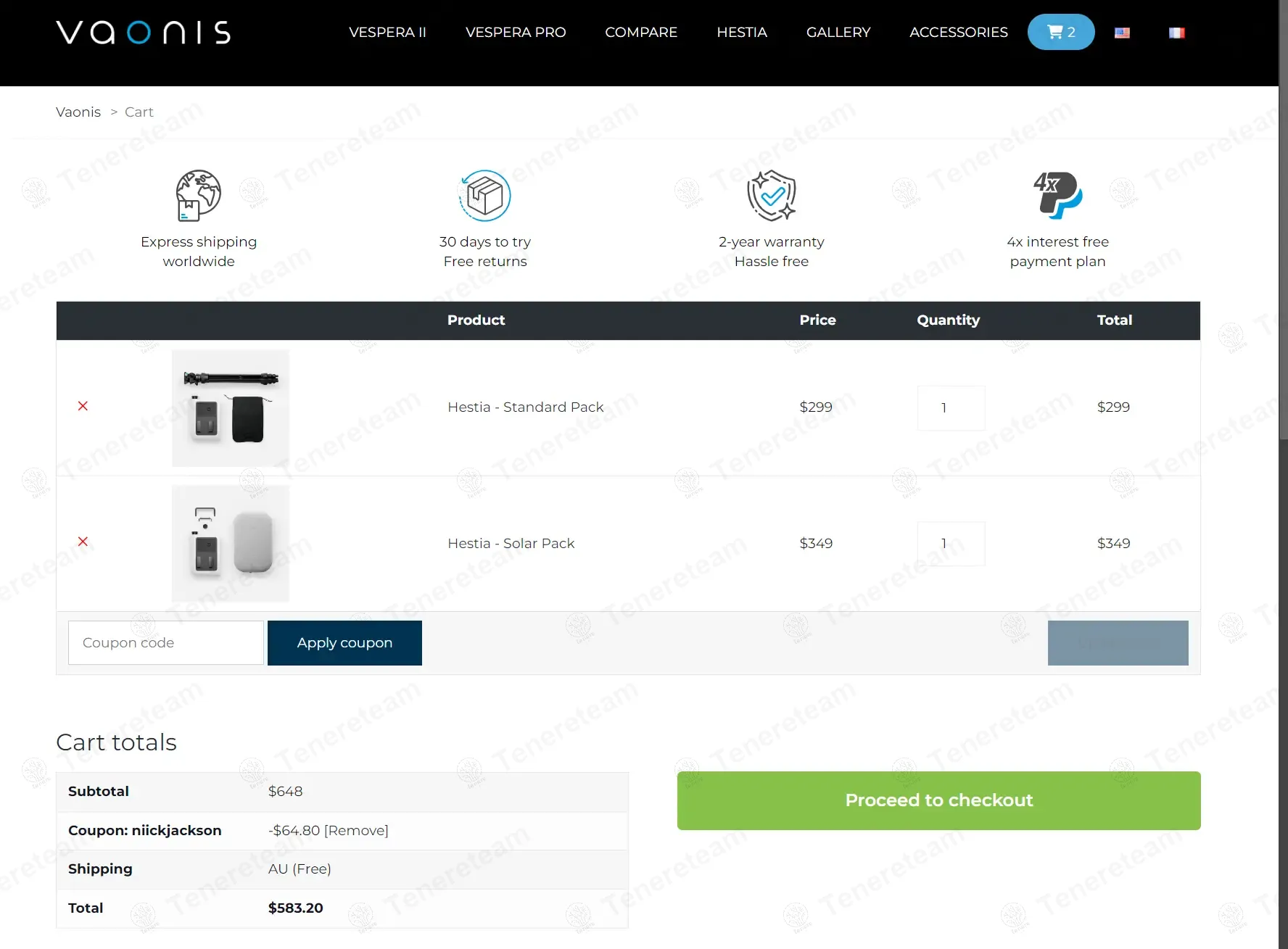Click the Coupon: niickjackson label
Screen dimensions: 1288x949
coord(145,830)
